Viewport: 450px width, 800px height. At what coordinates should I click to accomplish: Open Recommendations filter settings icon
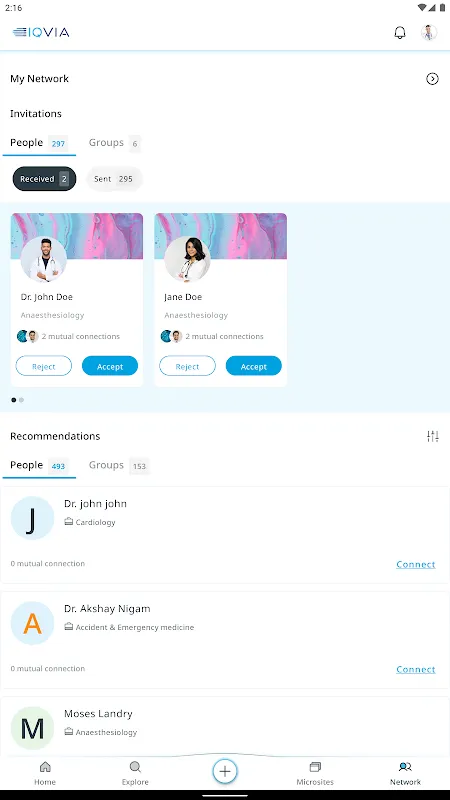tap(433, 436)
